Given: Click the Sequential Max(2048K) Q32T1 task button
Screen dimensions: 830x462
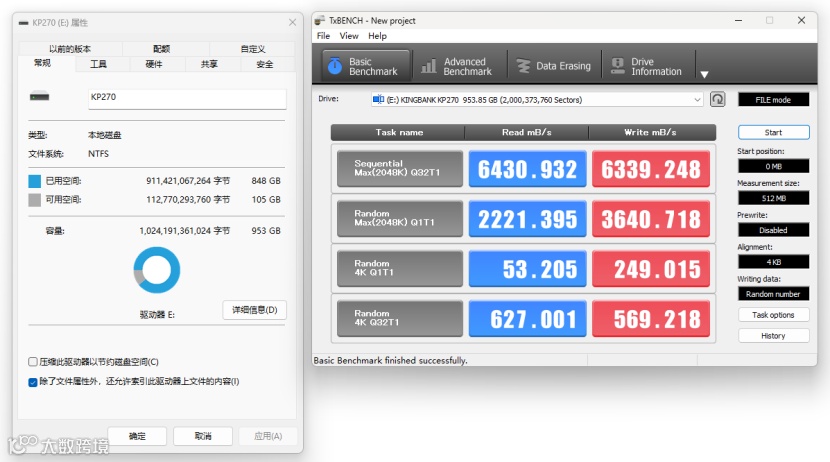Looking at the screenshot, I should coord(400,169).
